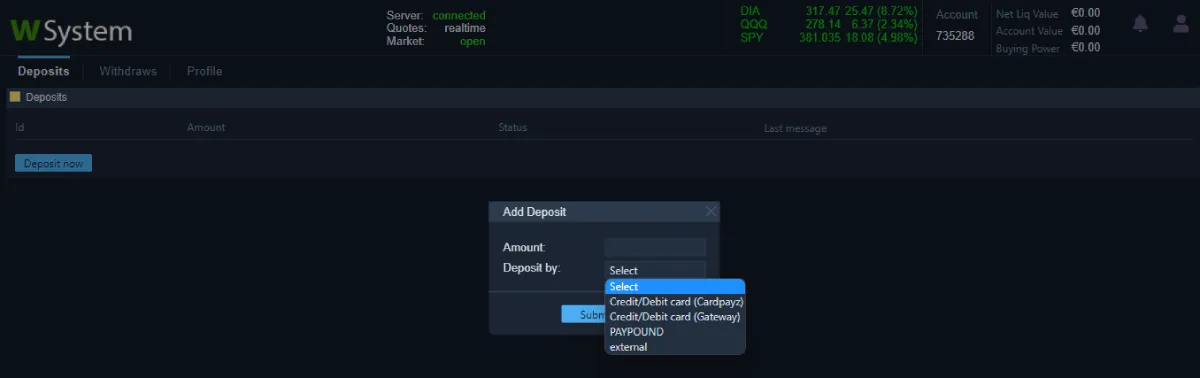Open the Deposit by dropdown
This screenshot has width=1200, height=378.
click(x=655, y=270)
